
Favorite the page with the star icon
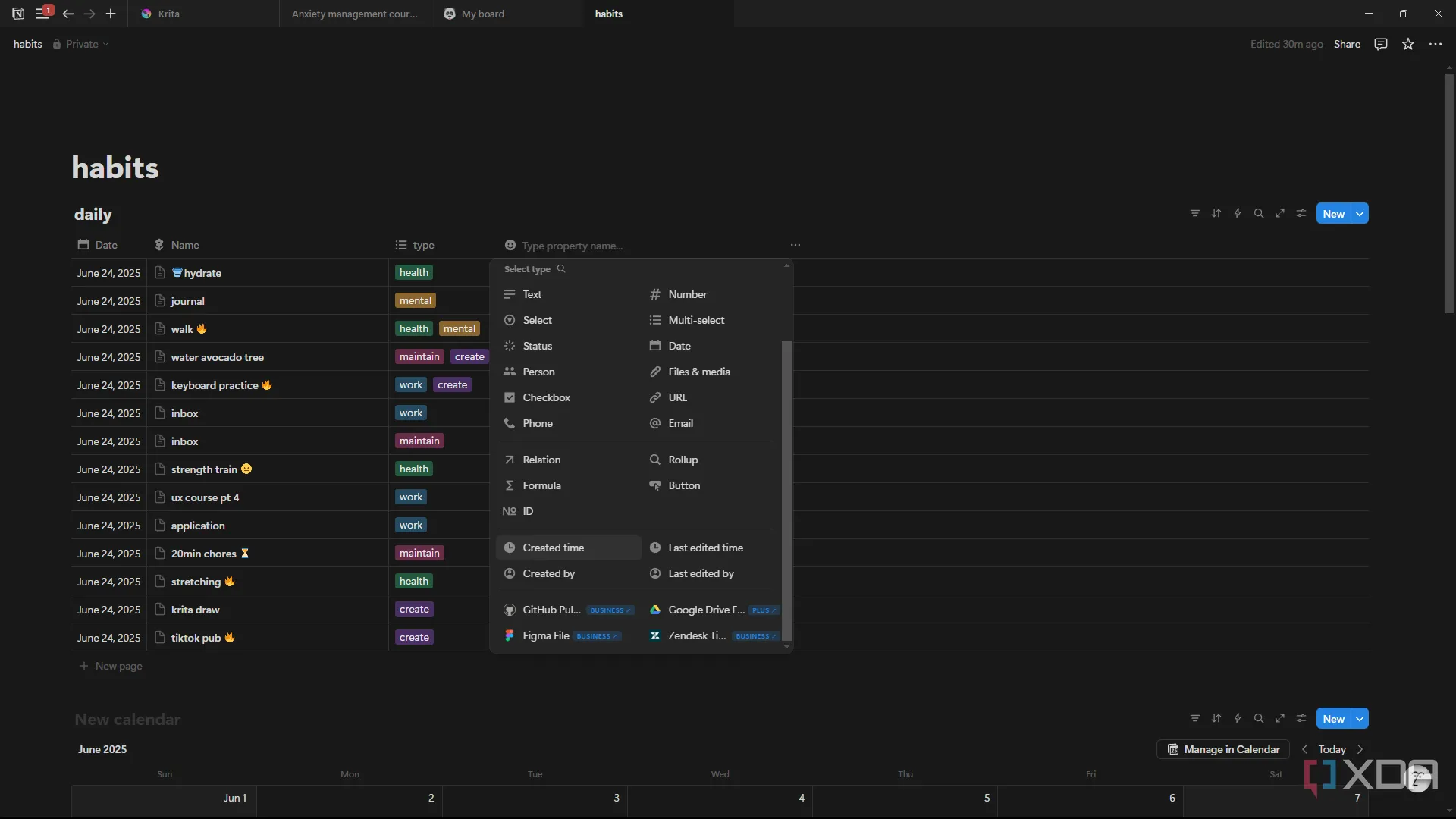(1407, 45)
